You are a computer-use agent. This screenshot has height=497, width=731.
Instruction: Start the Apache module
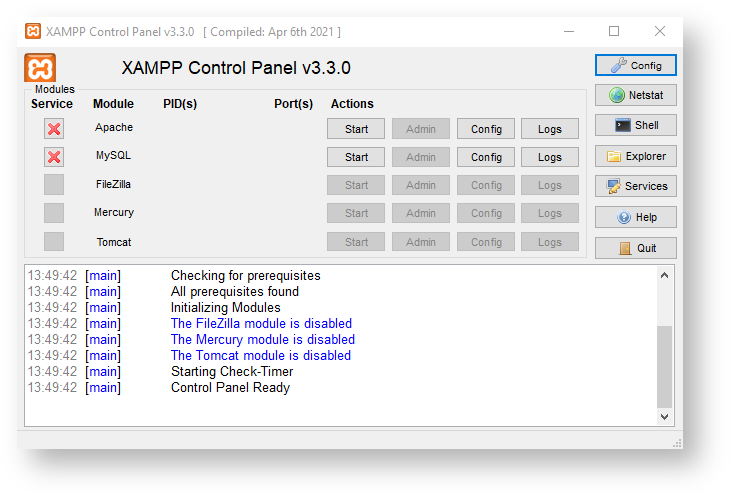[x=356, y=129]
